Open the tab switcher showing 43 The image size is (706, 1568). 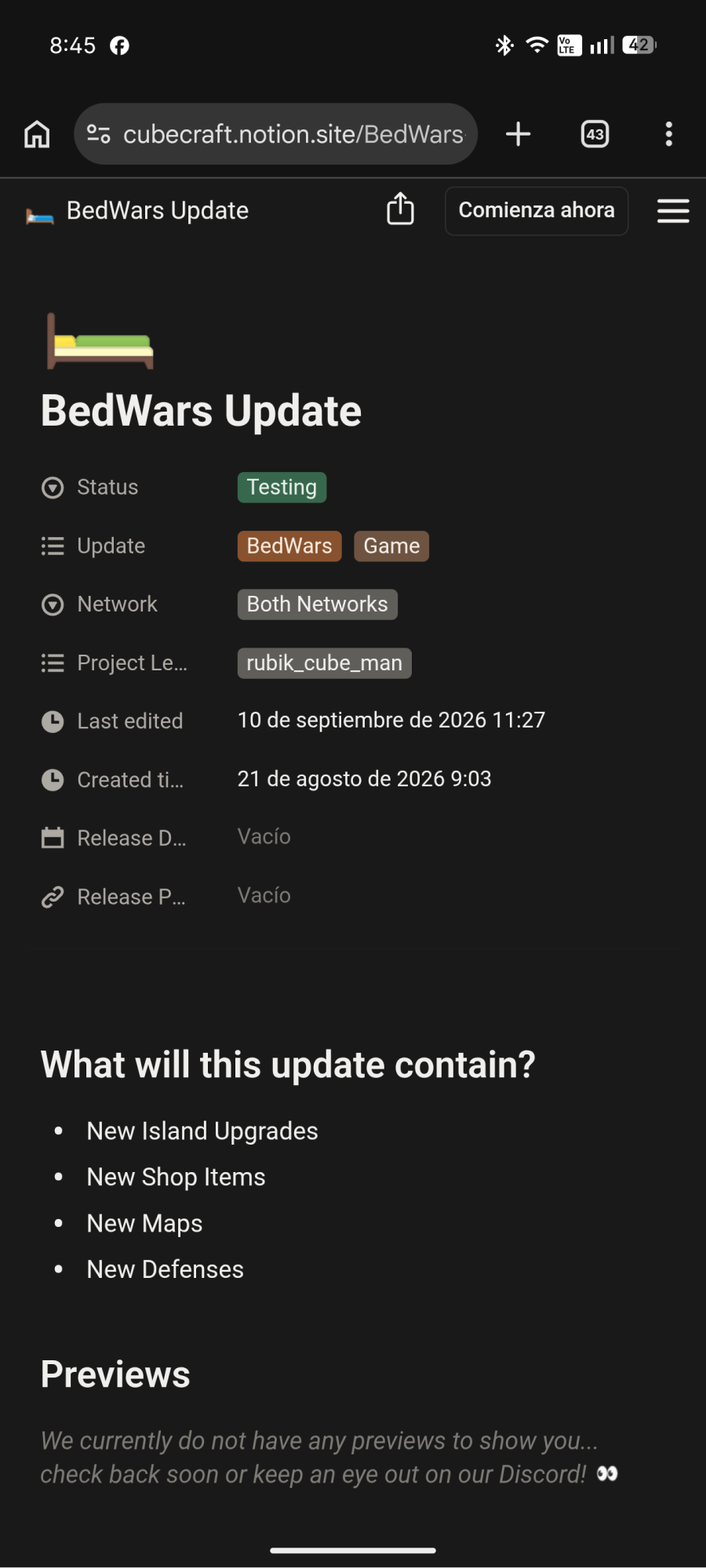point(595,134)
